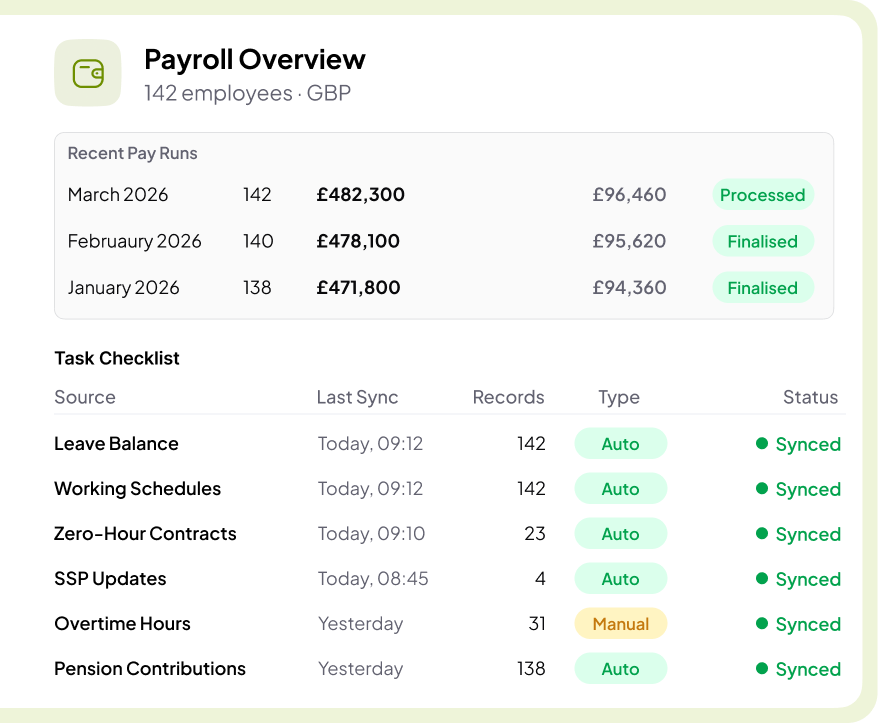Click the Finalised badge for Februaury 2026
Viewport: 878px width, 723px height.
tap(762, 241)
